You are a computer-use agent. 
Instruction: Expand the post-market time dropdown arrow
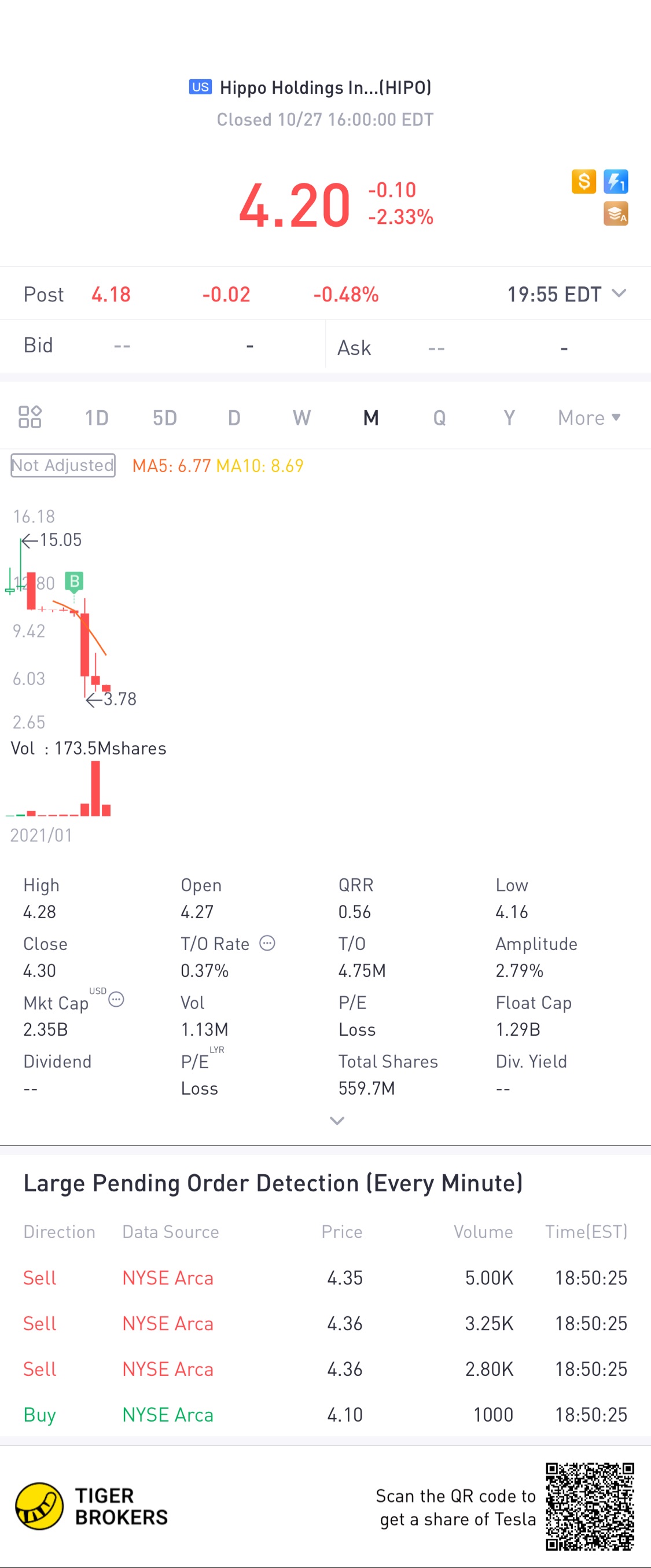(x=619, y=293)
